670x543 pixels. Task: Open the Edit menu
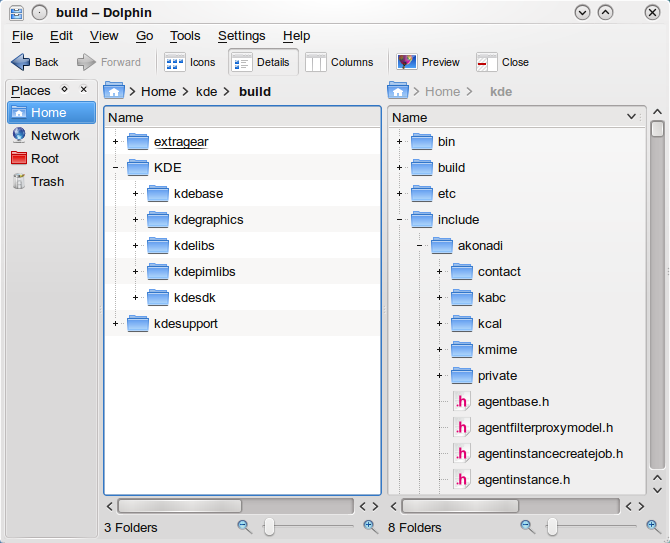tap(61, 36)
